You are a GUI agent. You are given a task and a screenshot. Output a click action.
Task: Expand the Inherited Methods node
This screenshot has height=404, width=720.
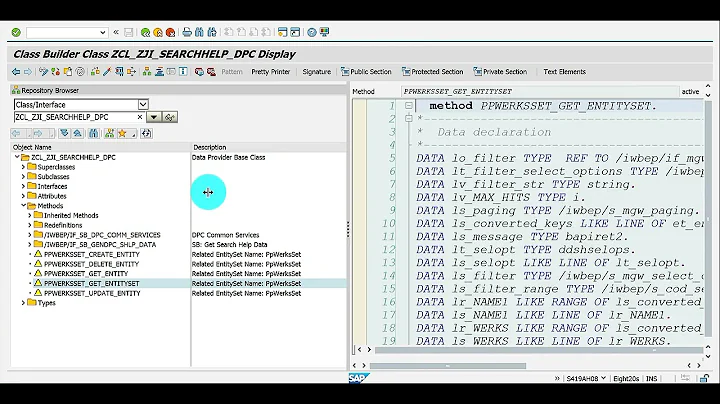coord(30,215)
